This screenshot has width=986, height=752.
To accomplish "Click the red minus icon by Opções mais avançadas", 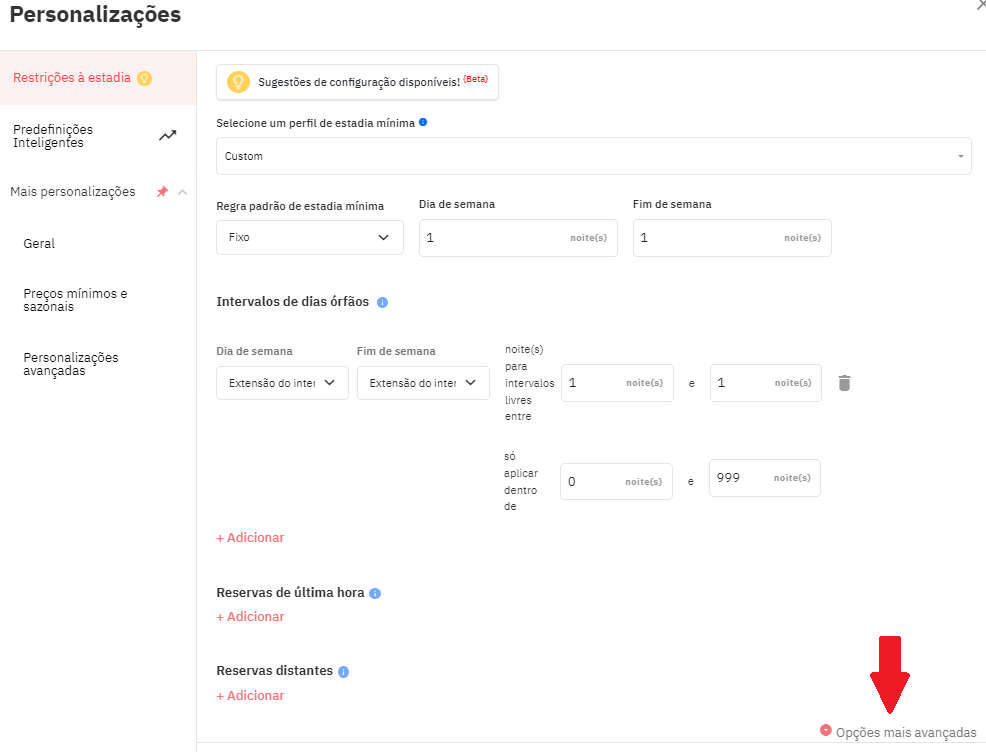I will point(825,730).
